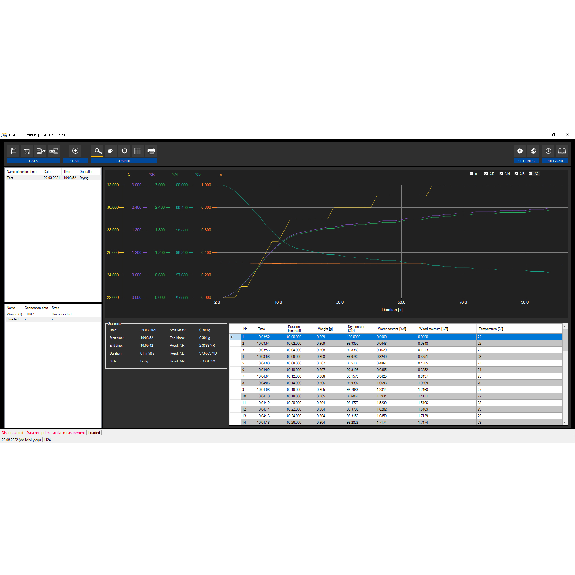Select the first entry in the lower-left list
Screen dimensions: 575x575
point(53,314)
